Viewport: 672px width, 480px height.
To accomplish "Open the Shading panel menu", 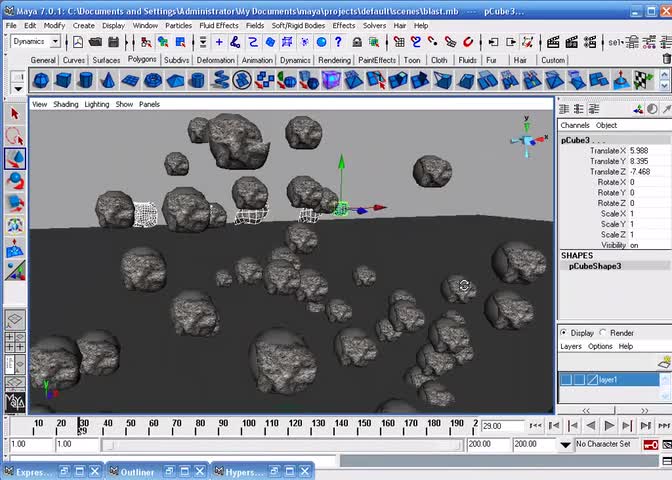I will click(x=66, y=104).
